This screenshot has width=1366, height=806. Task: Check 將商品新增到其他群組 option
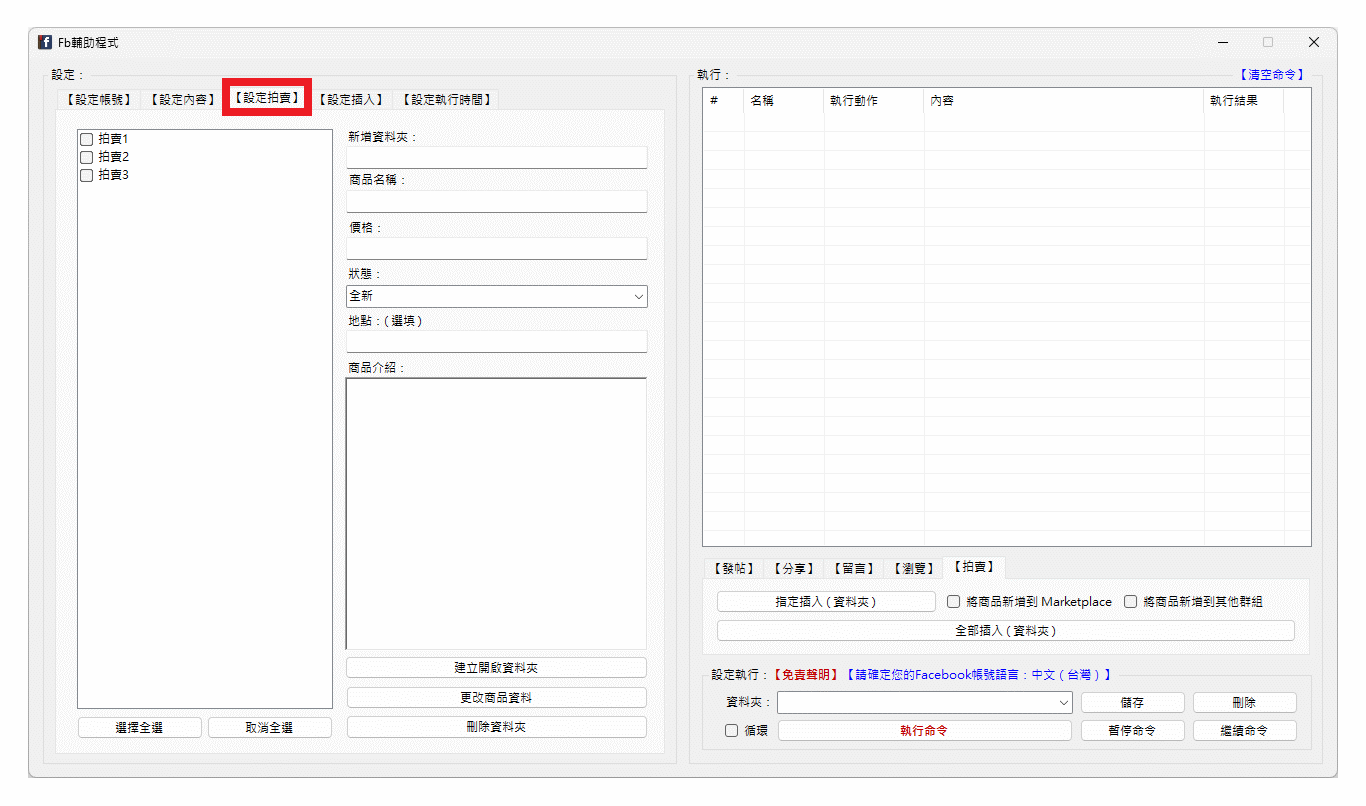click(x=1130, y=601)
